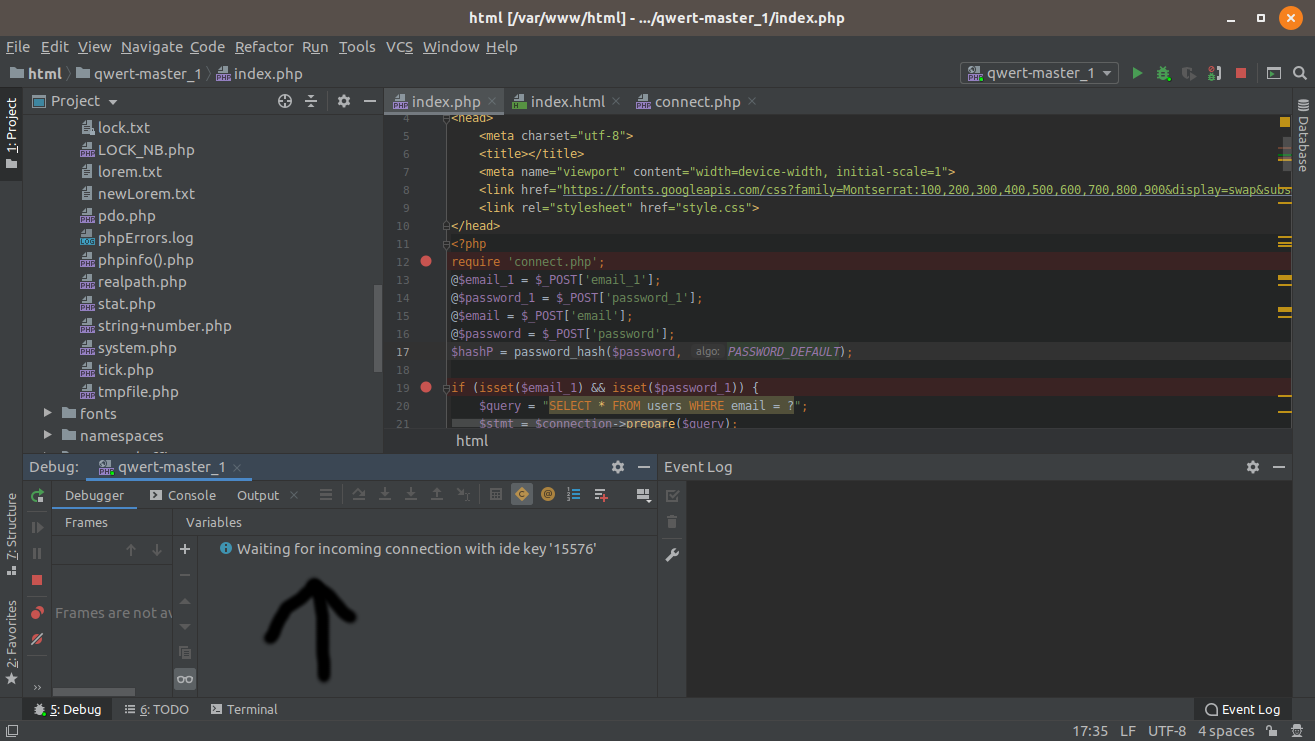Add a new watch with the plus icon

[185, 549]
